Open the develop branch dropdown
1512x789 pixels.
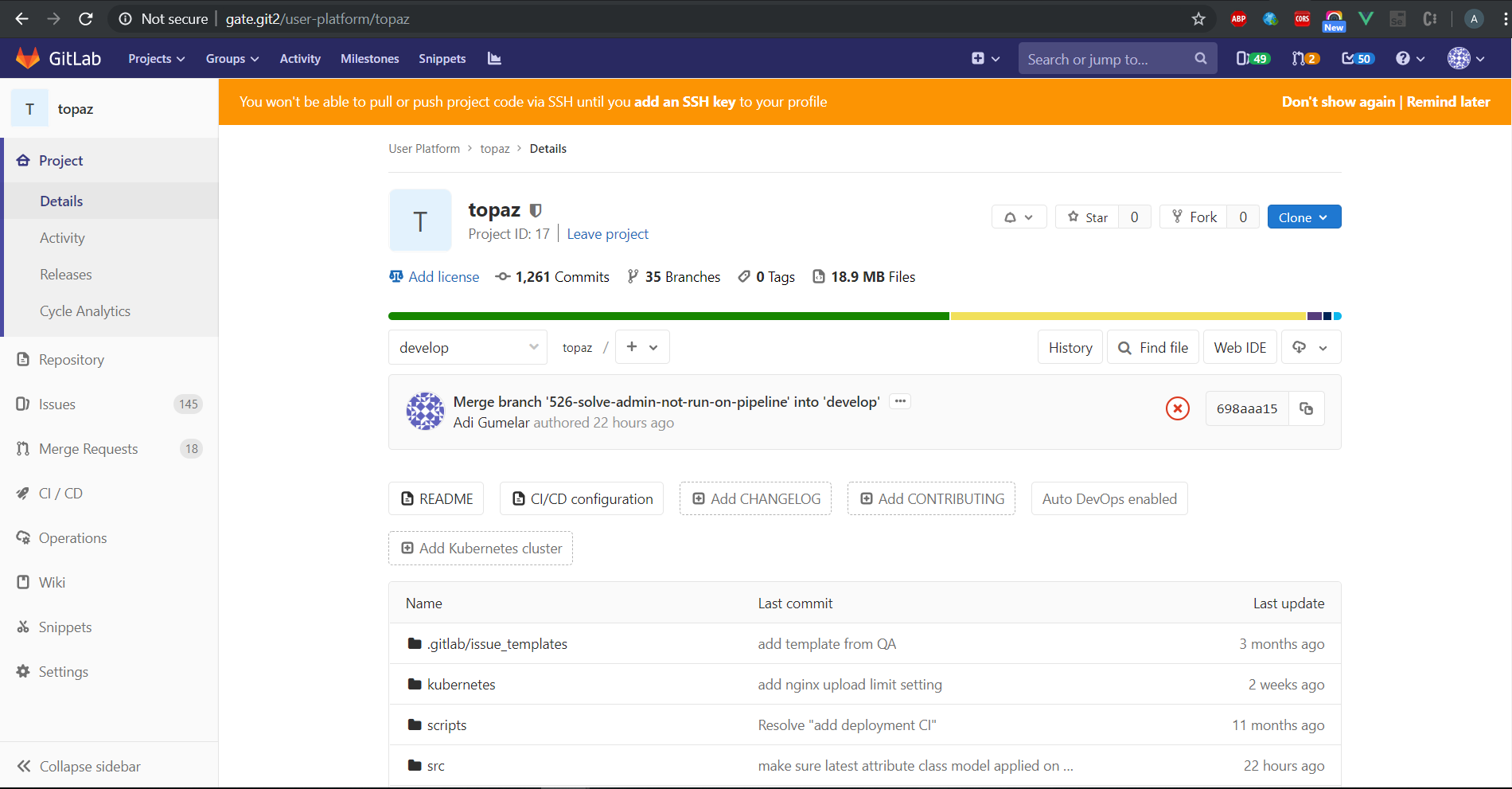pos(468,348)
